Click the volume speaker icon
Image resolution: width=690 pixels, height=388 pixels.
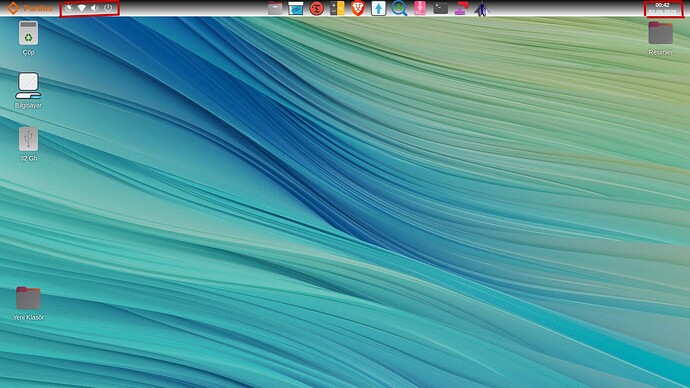click(95, 8)
